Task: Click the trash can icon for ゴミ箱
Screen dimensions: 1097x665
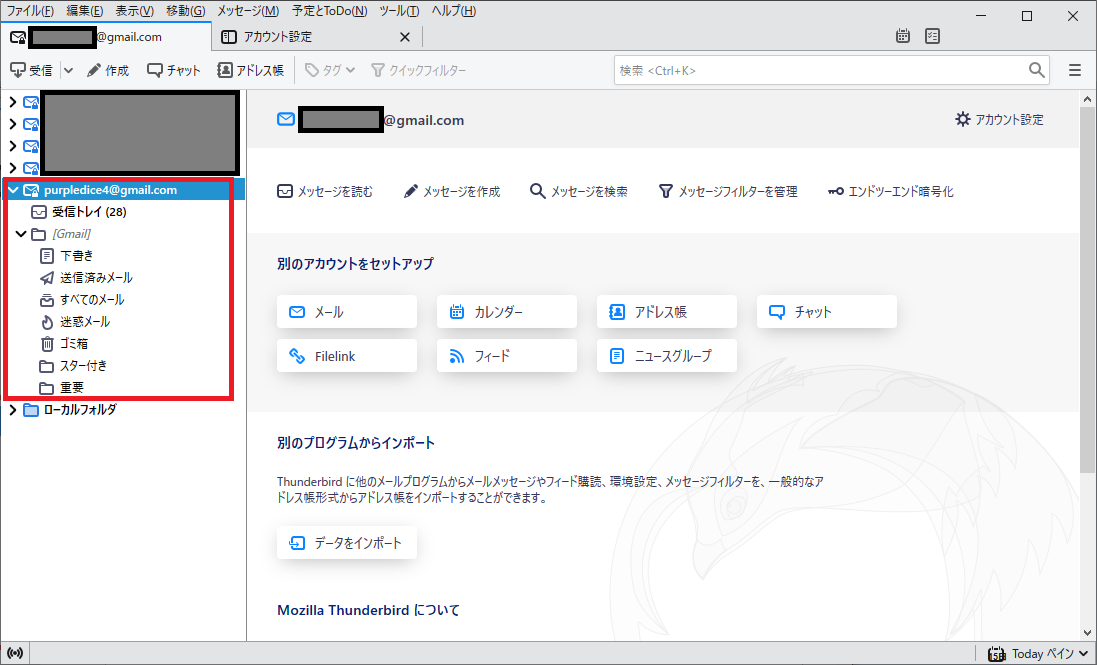Action: coord(46,343)
